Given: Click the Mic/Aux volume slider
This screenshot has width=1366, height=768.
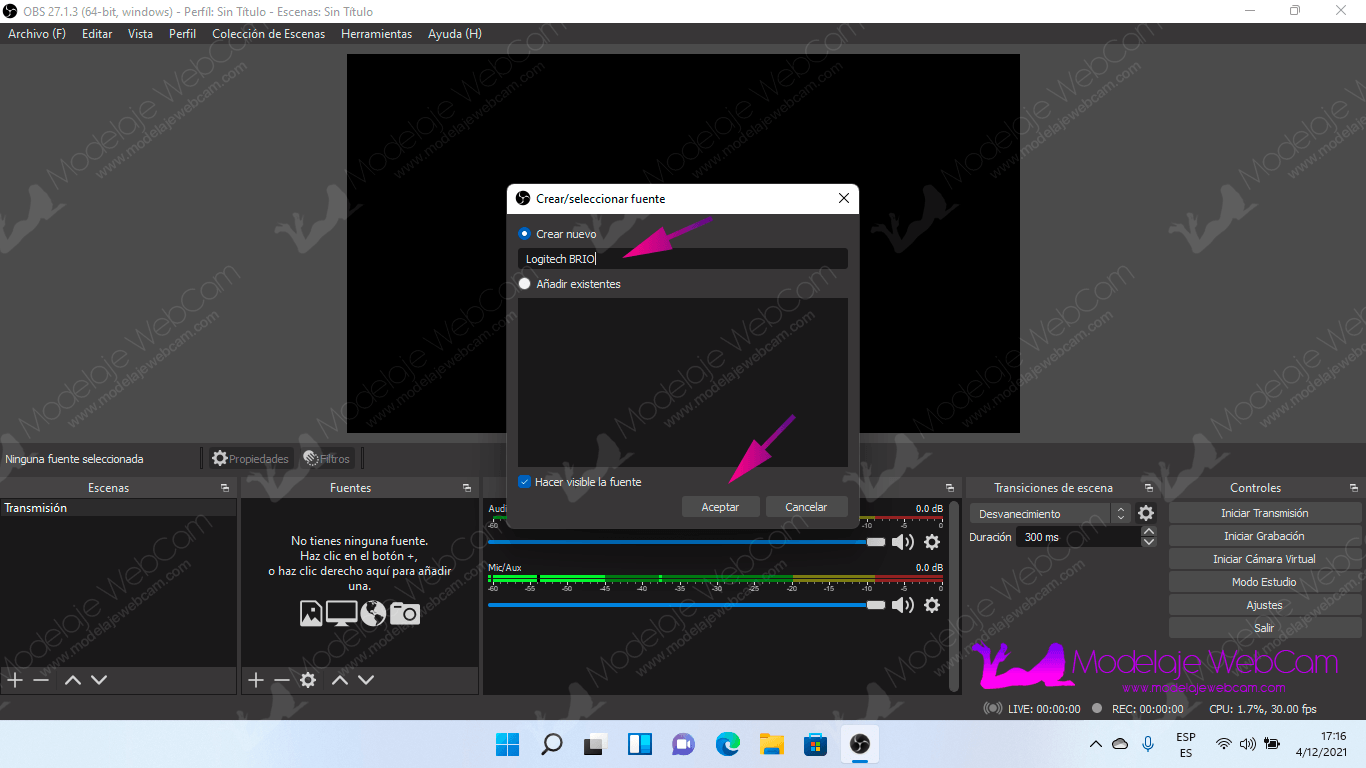Looking at the screenshot, I should pyautogui.click(x=680, y=605).
